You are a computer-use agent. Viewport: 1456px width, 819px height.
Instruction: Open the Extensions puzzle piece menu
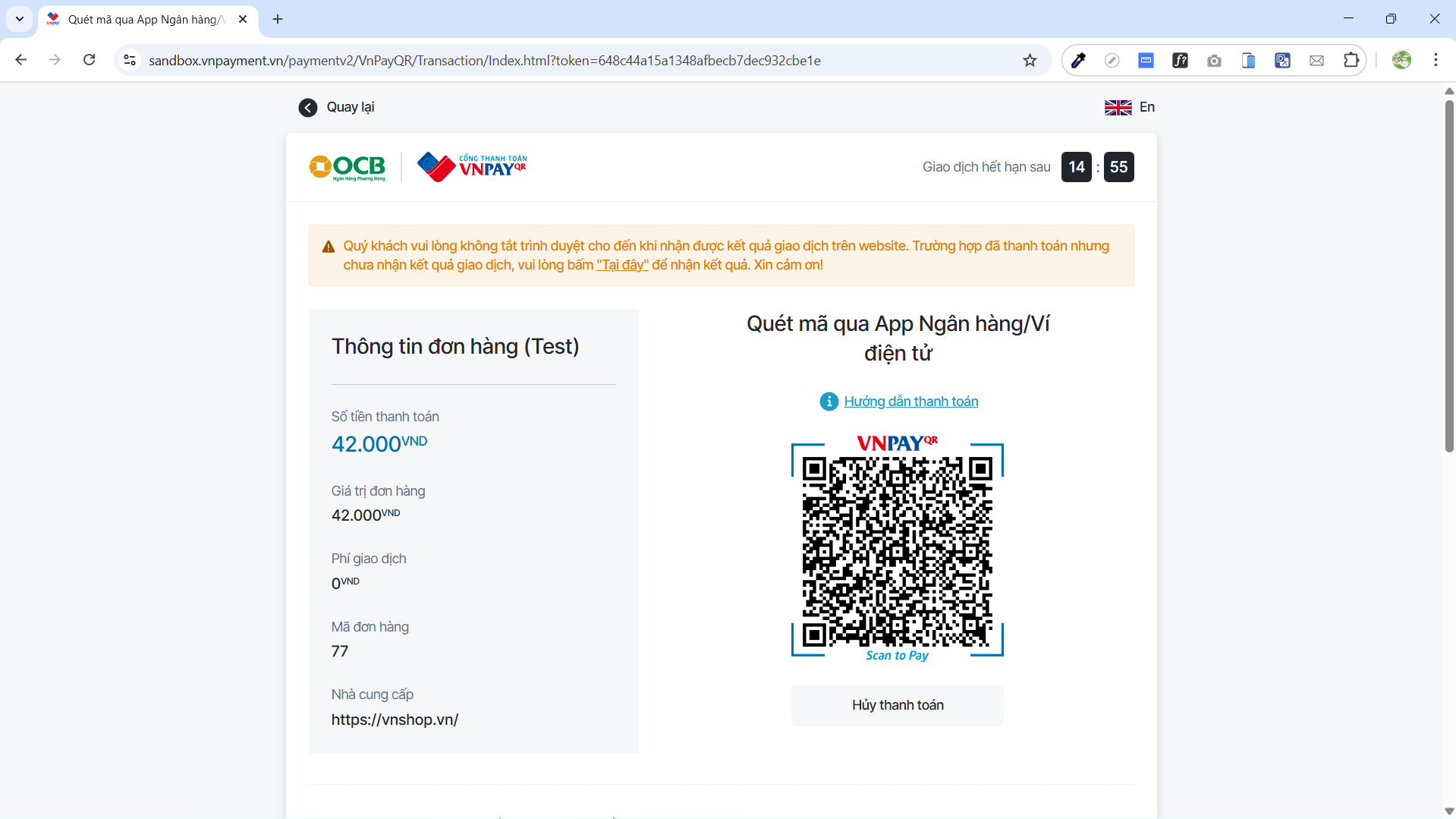(x=1351, y=61)
